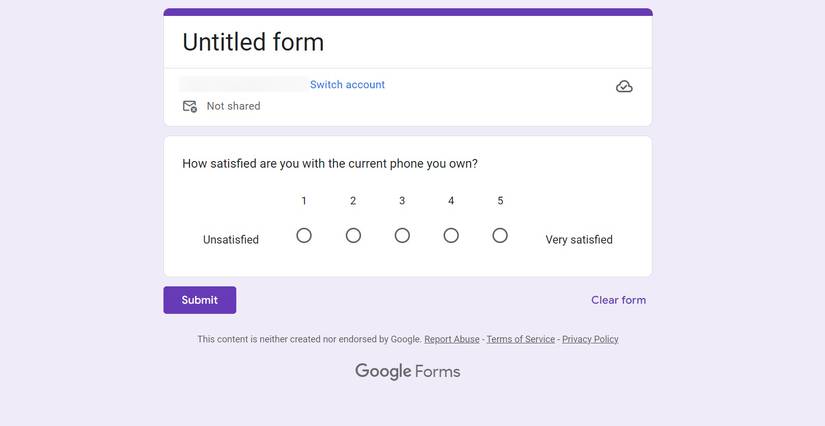Open the Report Abuse link
Image resolution: width=825 pixels, height=426 pixels.
452,339
